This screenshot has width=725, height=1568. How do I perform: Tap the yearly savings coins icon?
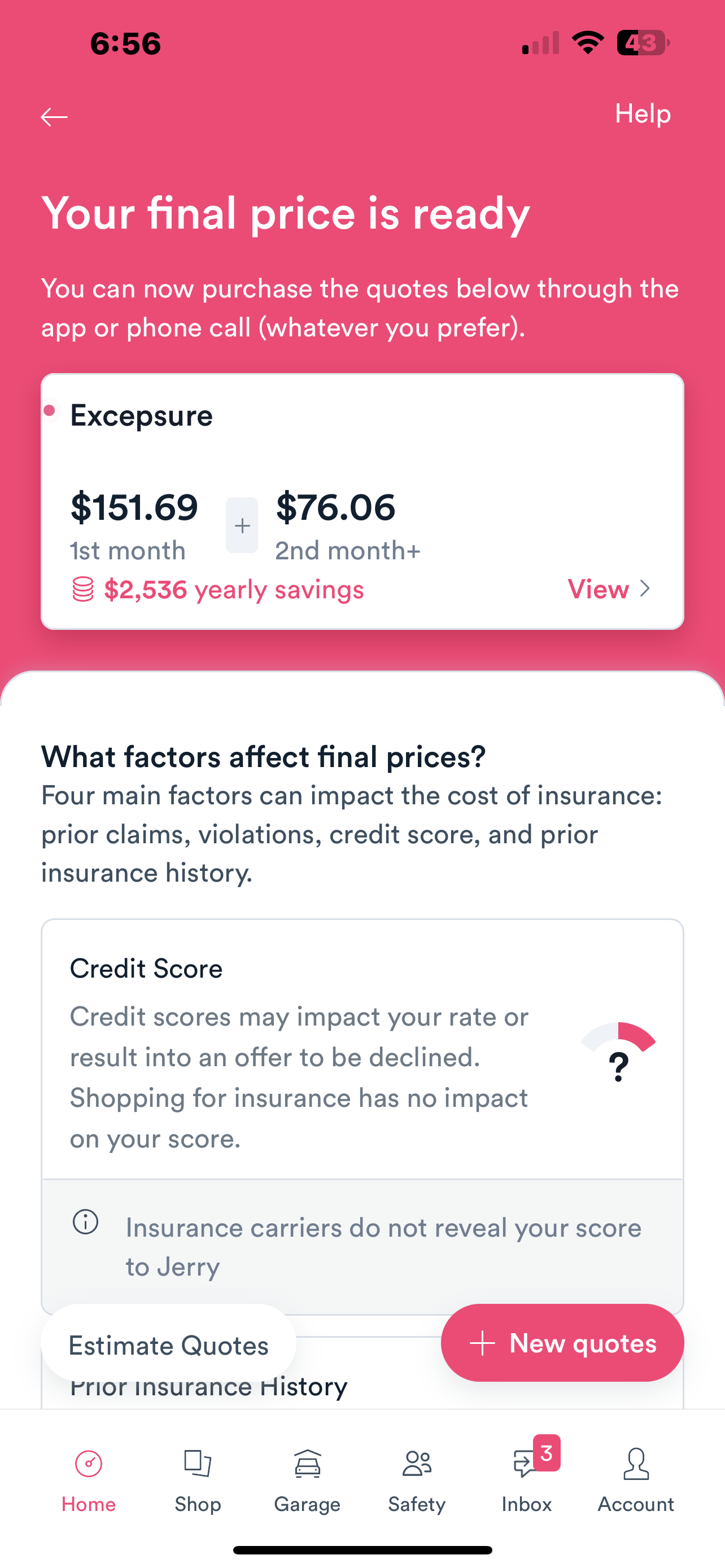(x=83, y=589)
